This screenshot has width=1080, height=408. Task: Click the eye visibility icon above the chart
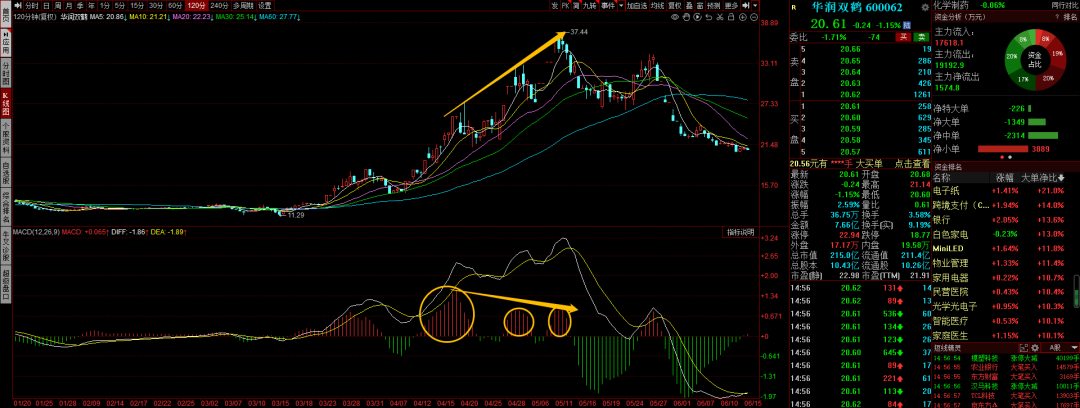[674, 17]
